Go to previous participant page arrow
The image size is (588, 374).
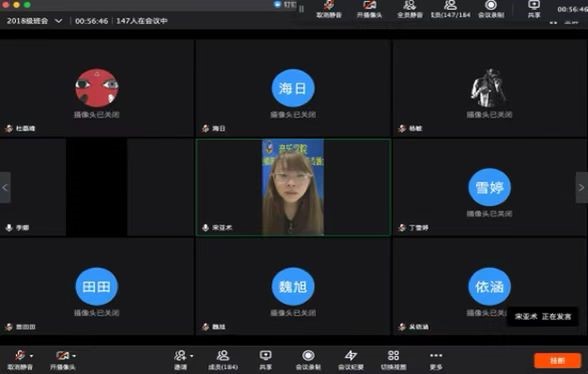[x=5, y=188]
